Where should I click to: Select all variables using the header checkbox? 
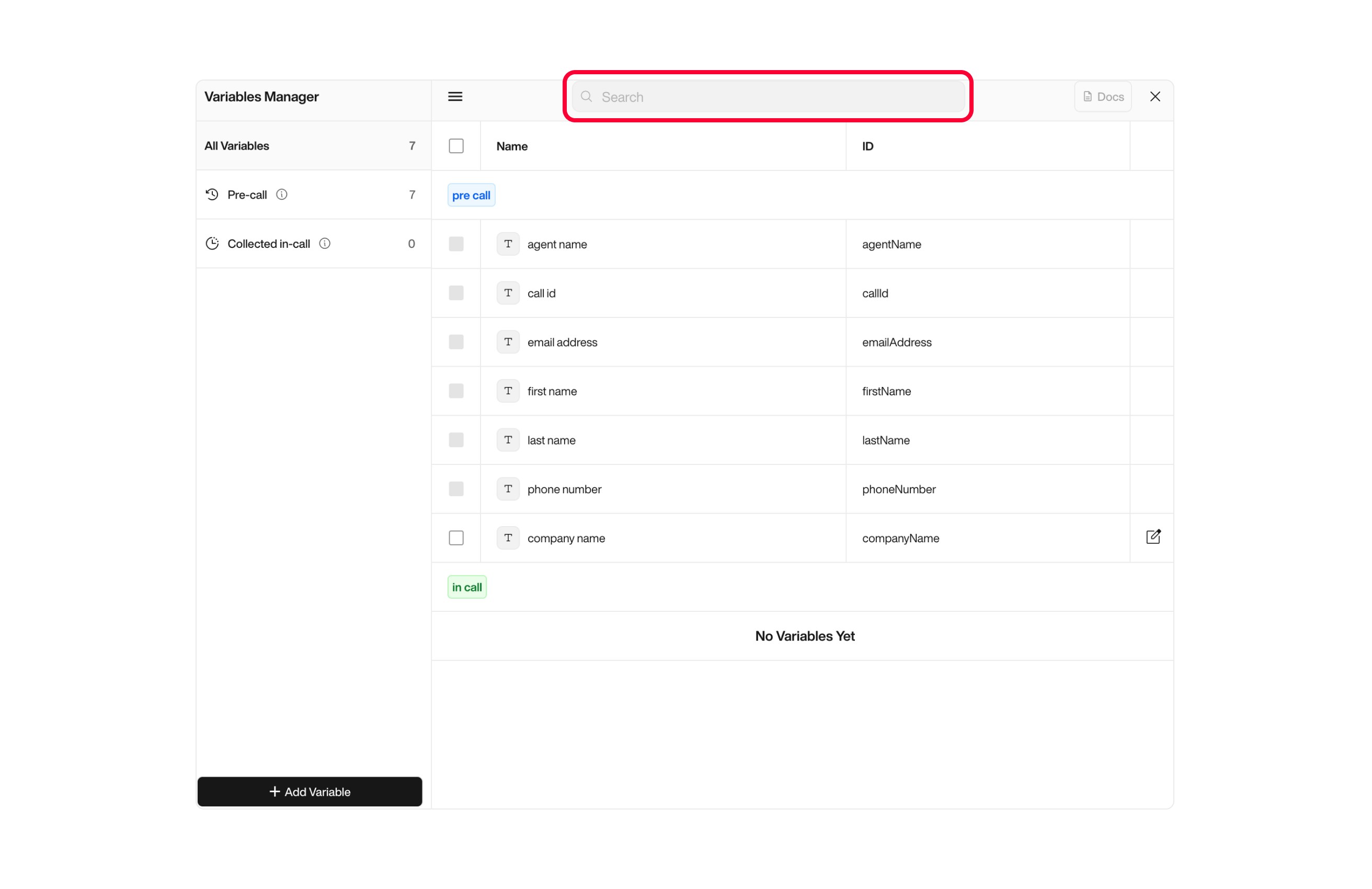click(x=455, y=146)
